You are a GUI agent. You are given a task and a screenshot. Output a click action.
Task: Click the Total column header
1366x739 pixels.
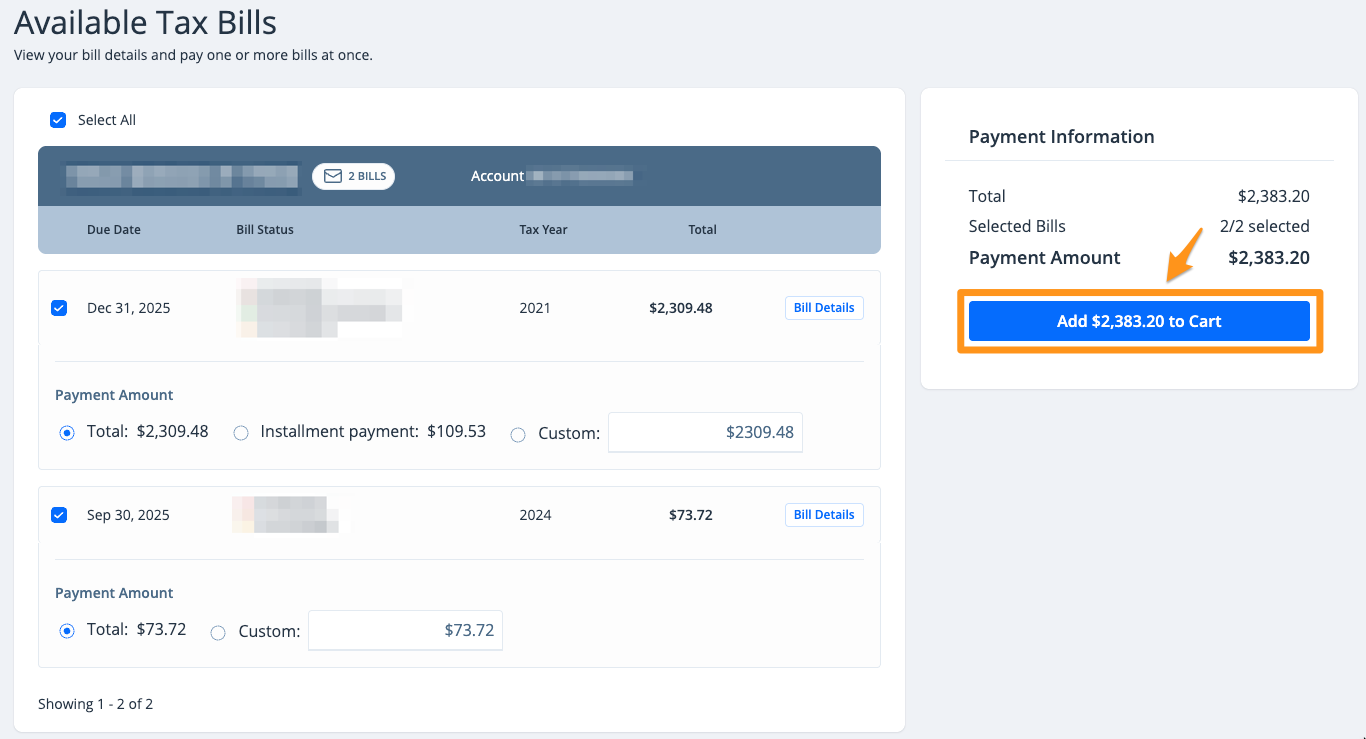click(x=702, y=229)
